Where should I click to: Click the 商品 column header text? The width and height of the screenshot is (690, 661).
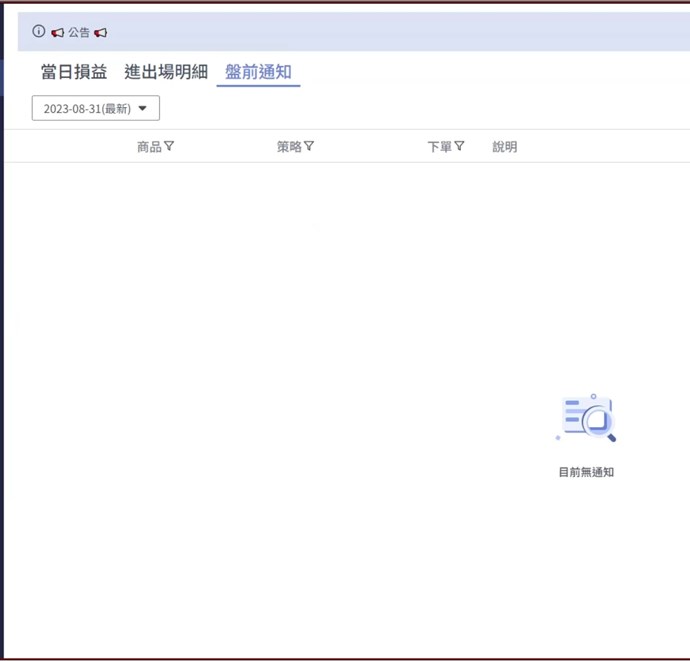(x=149, y=147)
